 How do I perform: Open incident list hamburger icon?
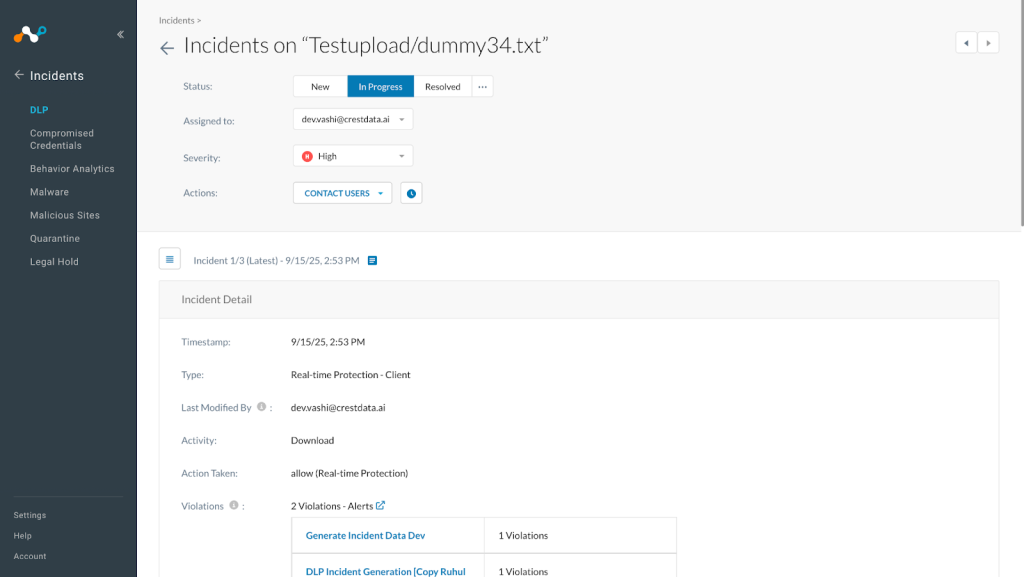point(170,259)
